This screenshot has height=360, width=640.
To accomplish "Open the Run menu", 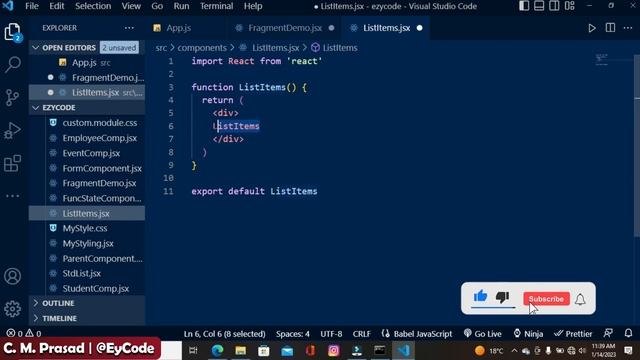I will point(181,6).
